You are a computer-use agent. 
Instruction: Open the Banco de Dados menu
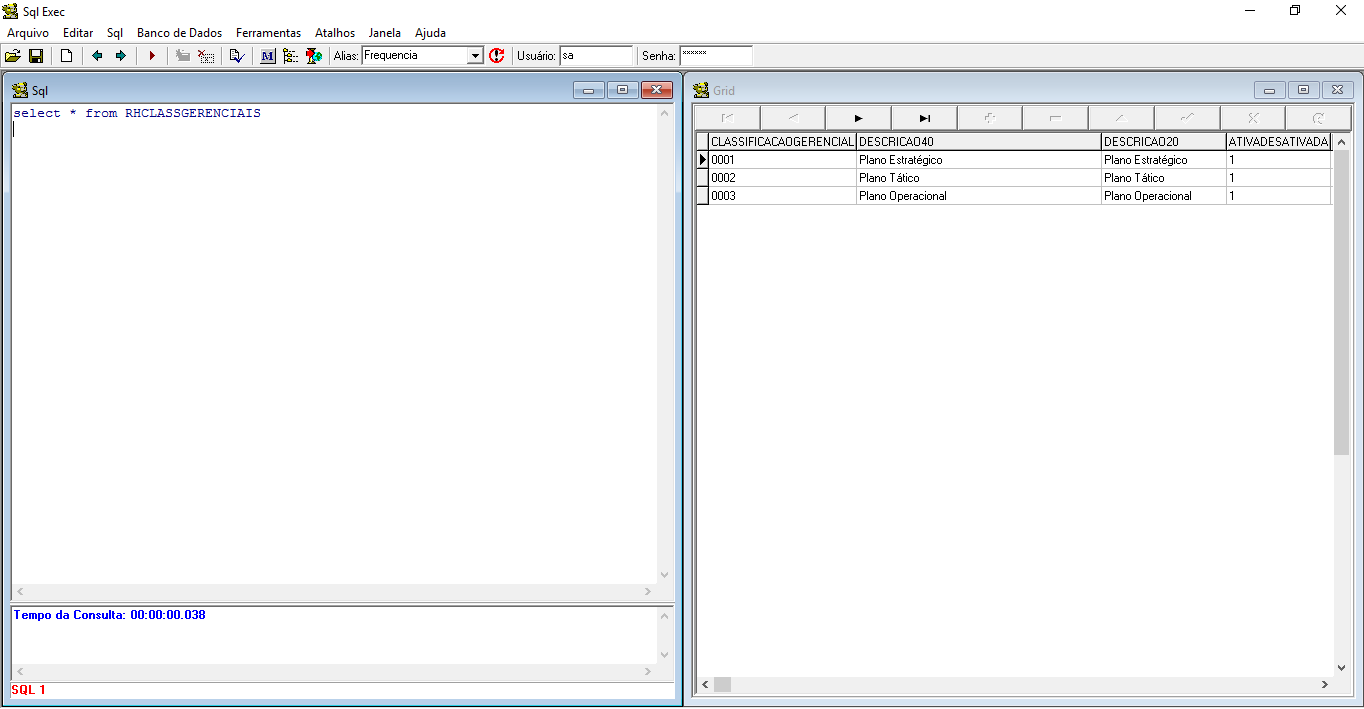click(x=179, y=33)
